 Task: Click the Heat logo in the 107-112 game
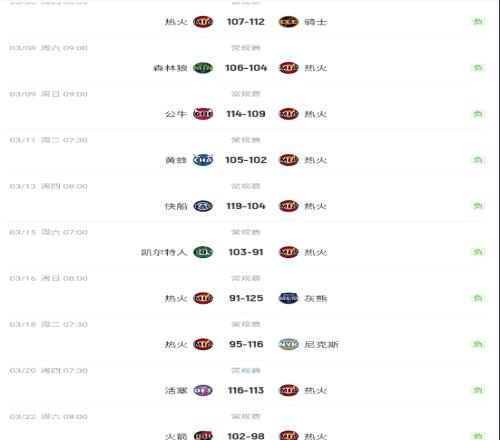point(203,22)
